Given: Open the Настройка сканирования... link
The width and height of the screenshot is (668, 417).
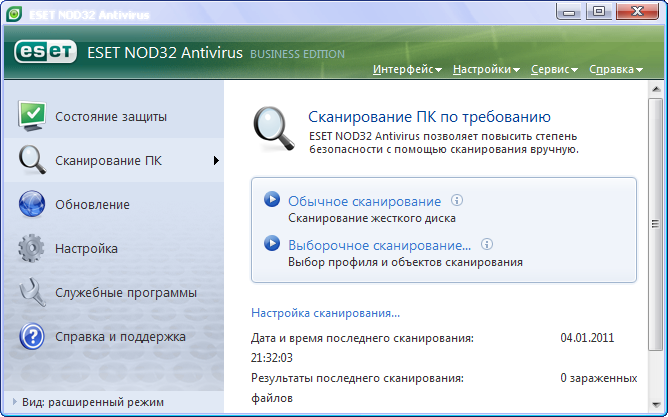Looking at the screenshot, I should 325,313.
